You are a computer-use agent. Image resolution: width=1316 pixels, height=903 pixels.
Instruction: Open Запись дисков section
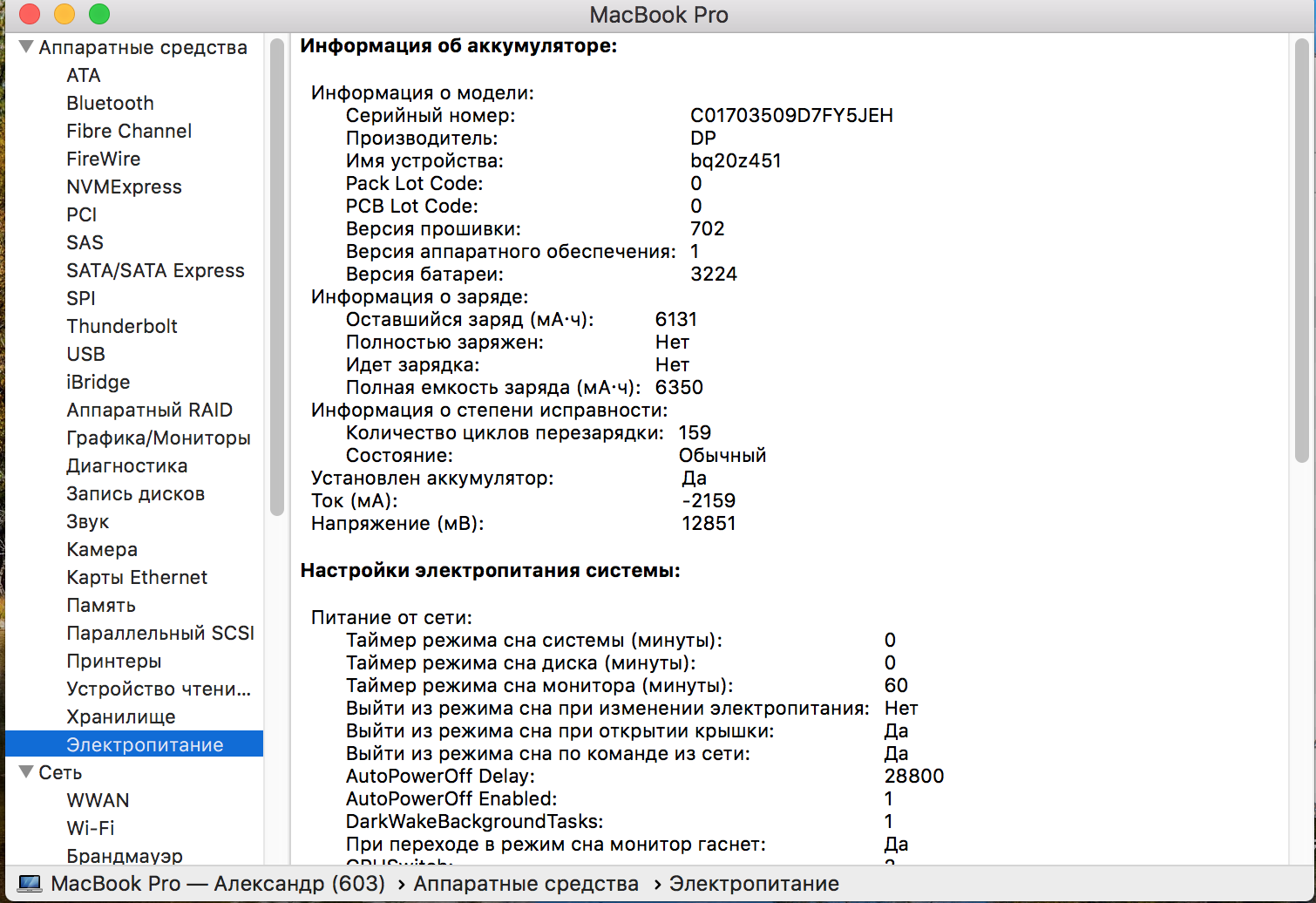135,493
